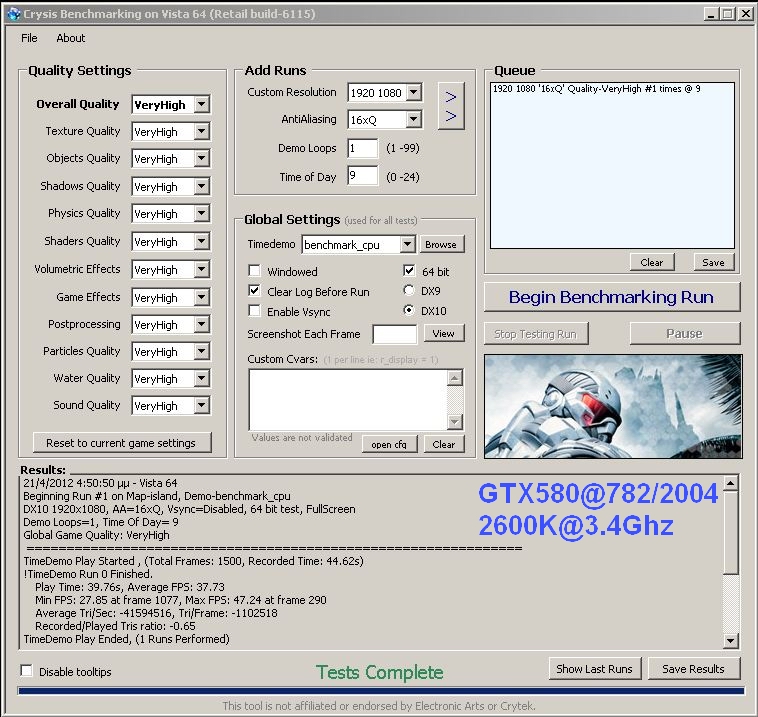Open the Sound Quality dropdown
Screen dimensions: 758x717
pos(202,406)
